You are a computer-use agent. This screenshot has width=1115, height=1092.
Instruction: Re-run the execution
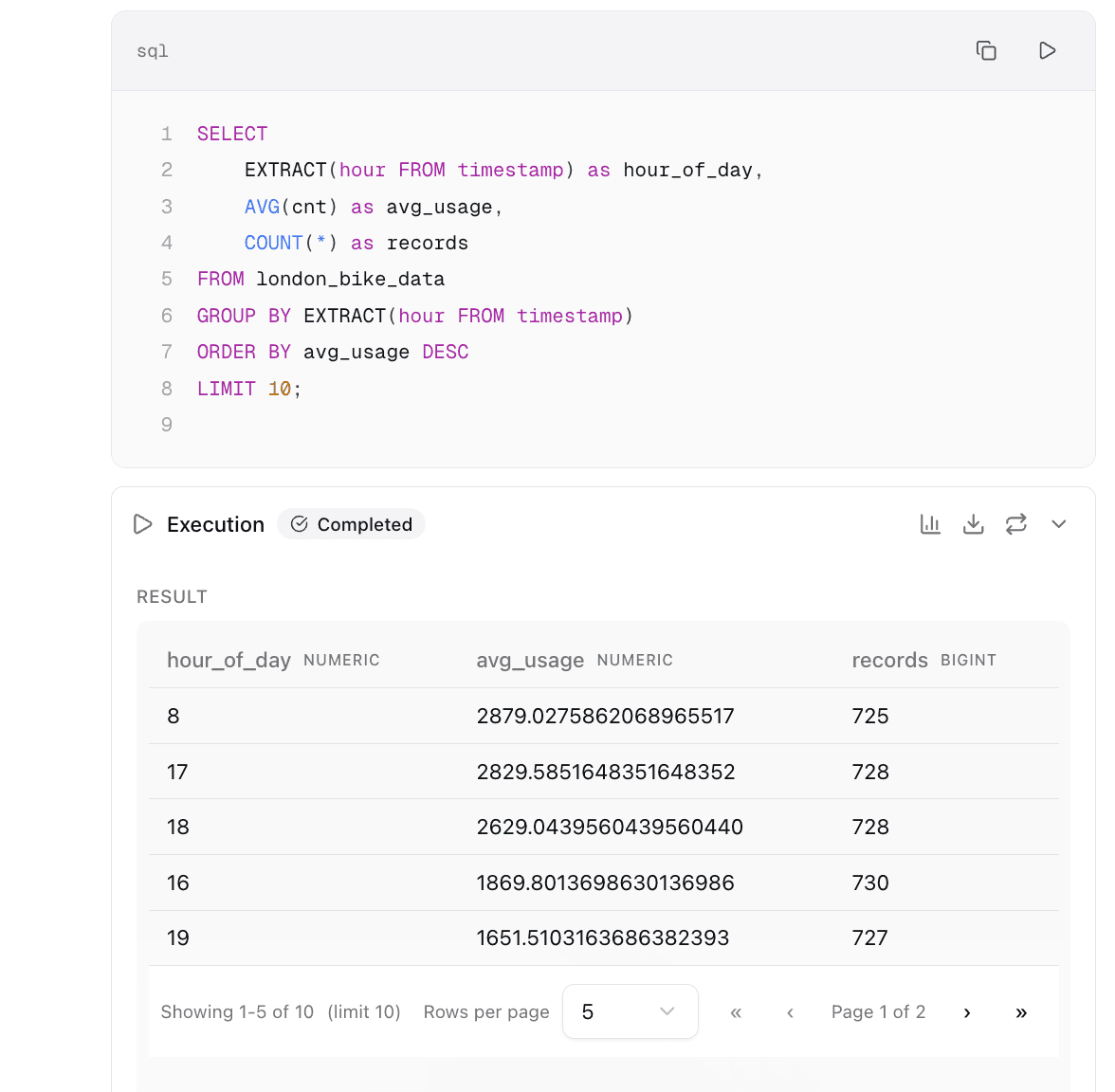click(x=1015, y=523)
